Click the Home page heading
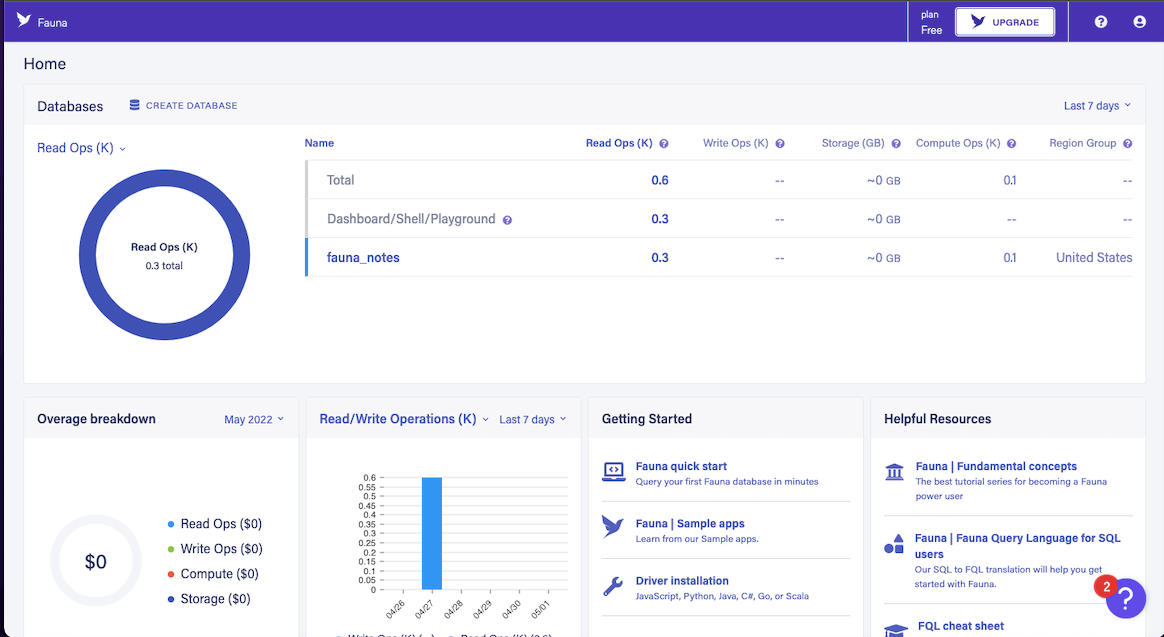This screenshot has height=637, width=1164. (x=45, y=64)
